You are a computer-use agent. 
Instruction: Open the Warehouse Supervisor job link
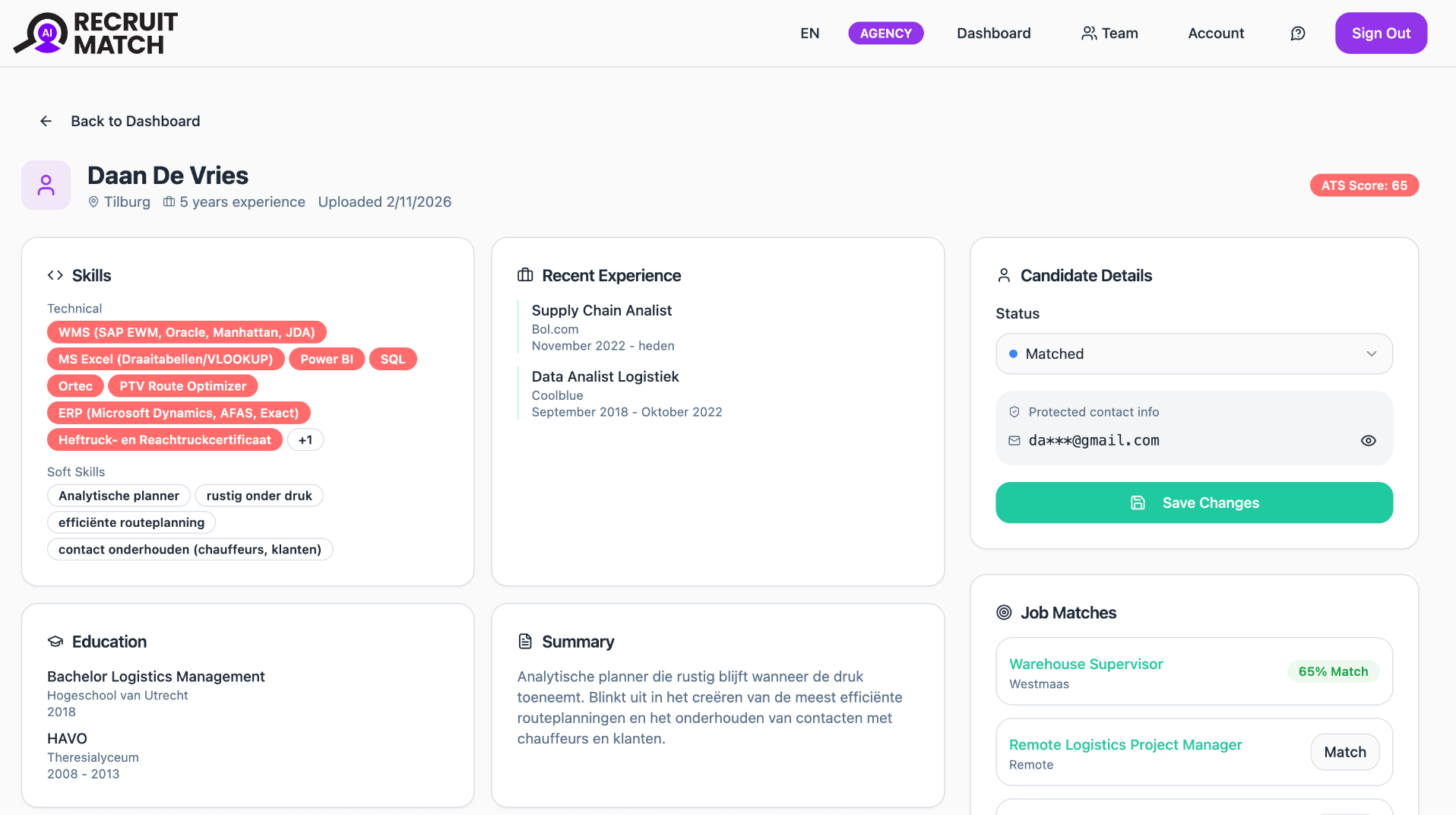click(1085, 664)
